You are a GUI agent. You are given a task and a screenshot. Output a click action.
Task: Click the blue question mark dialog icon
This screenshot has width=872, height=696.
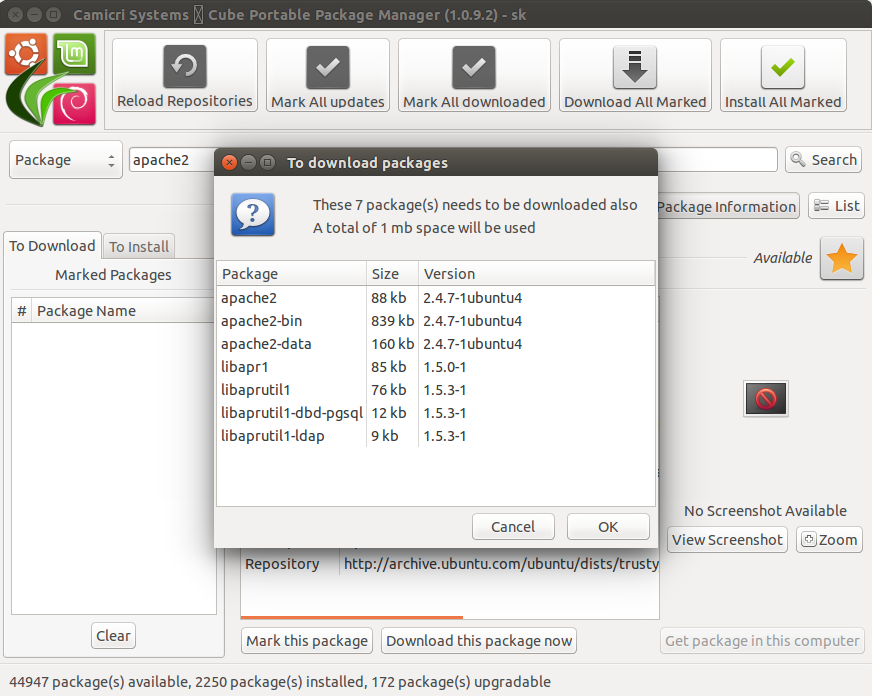(253, 215)
